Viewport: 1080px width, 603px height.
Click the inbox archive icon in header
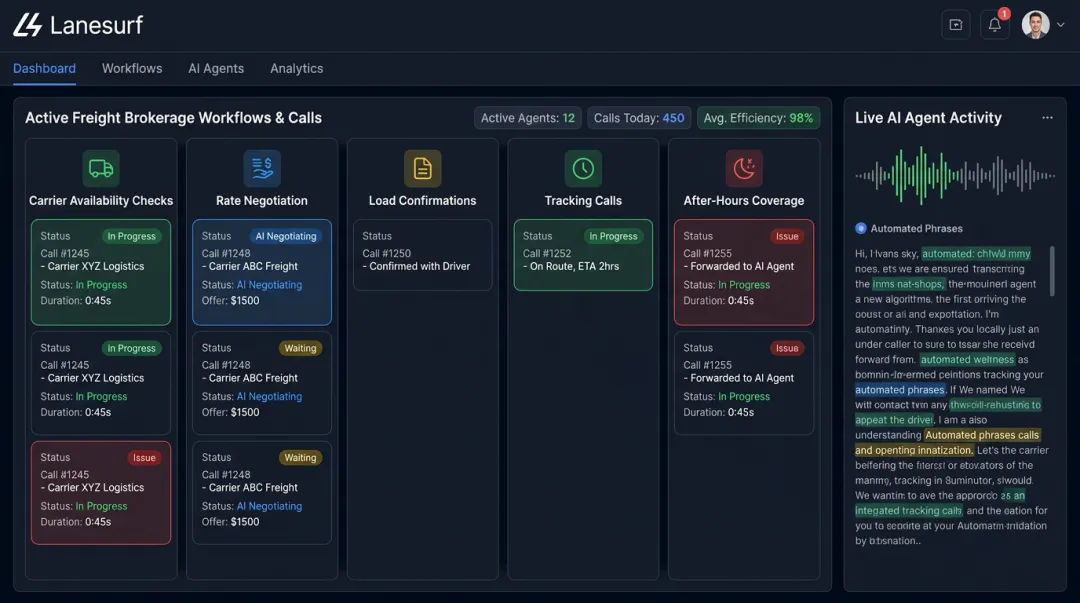[x=955, y=25]
